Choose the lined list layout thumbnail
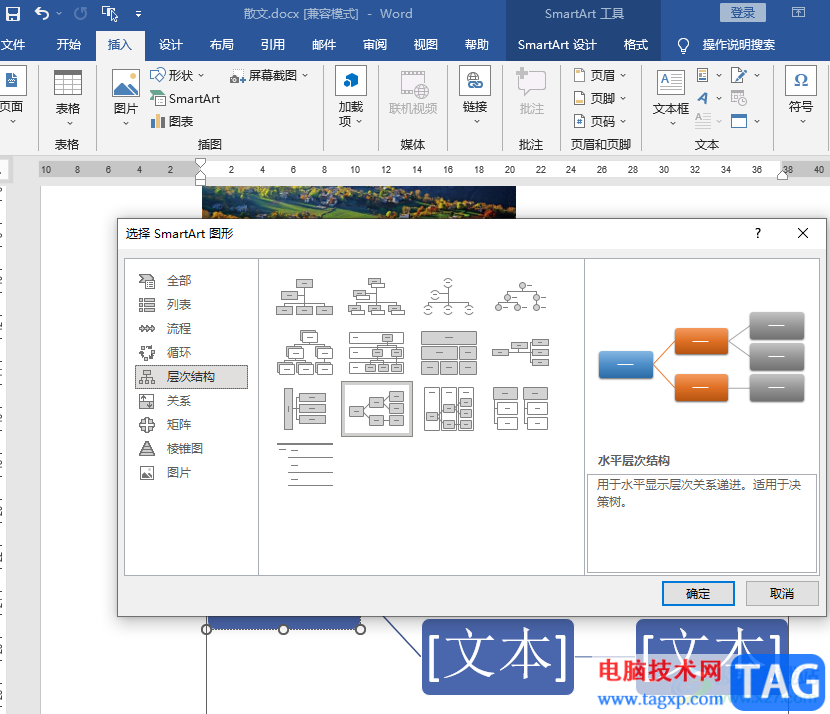This screenshot has height=714, width=830. coord(304,464)
